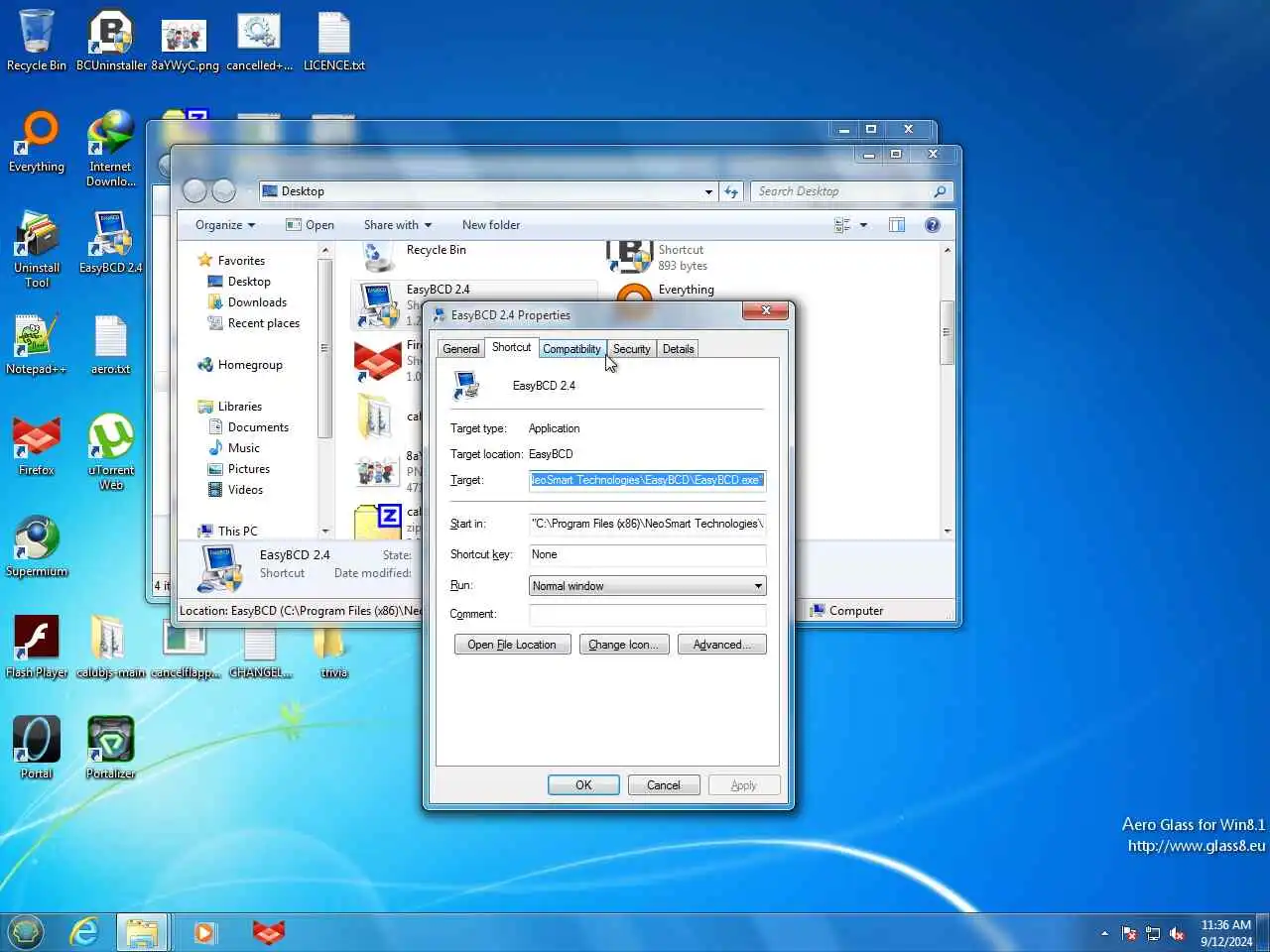
Task: Click the taskbar clock and date
Action: [1226, 933]
